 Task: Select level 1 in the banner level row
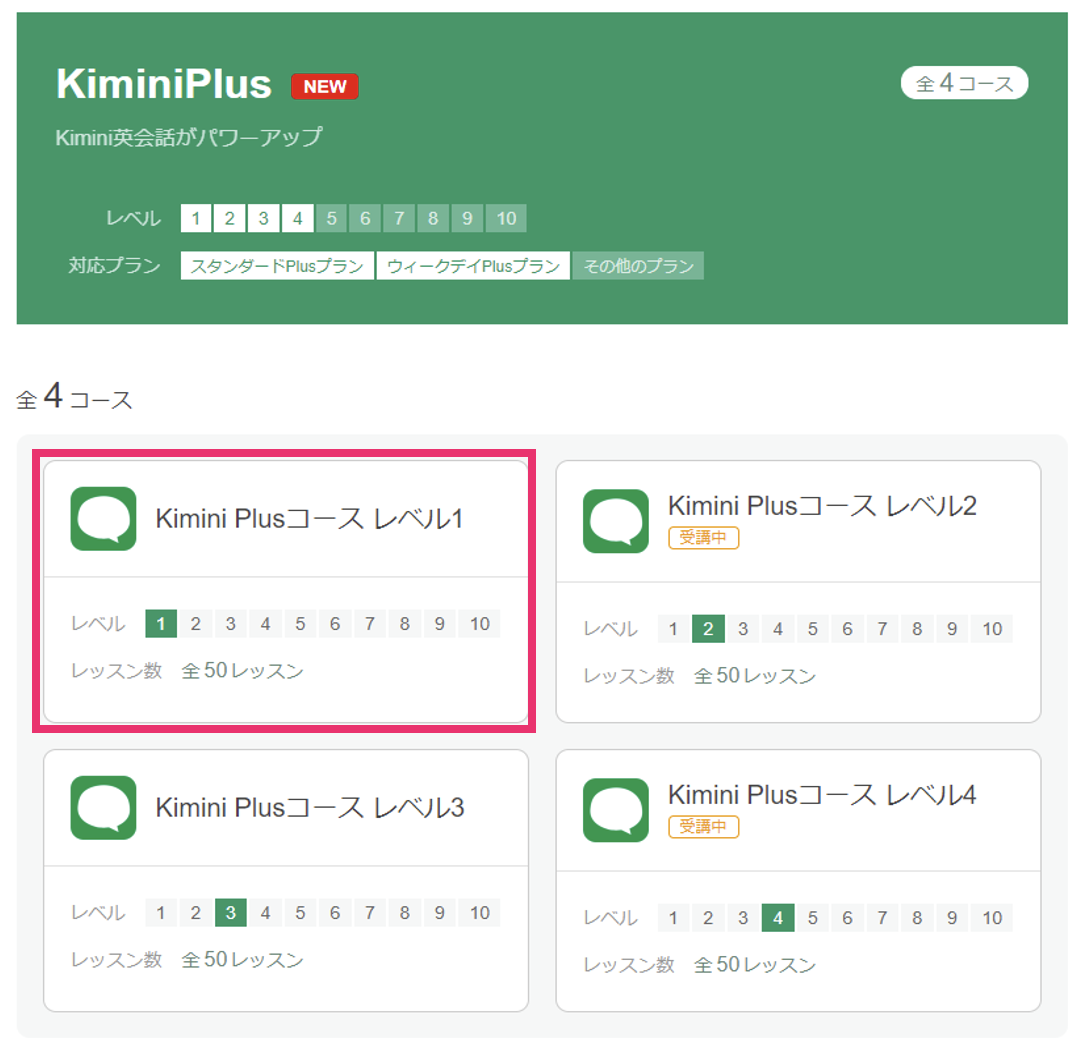(196, 218)
